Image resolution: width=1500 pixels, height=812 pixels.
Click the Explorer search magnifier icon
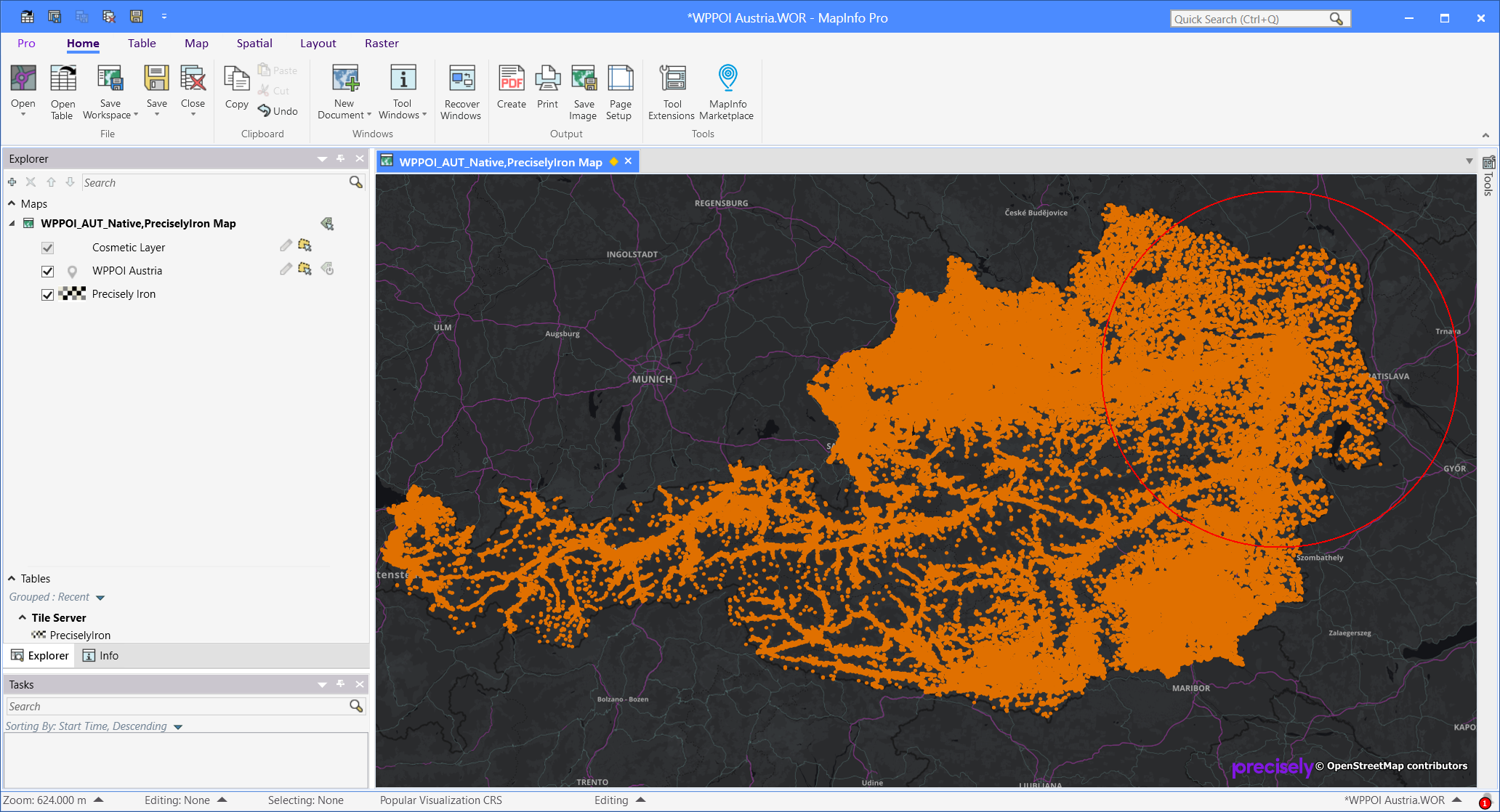click(355, 182)
